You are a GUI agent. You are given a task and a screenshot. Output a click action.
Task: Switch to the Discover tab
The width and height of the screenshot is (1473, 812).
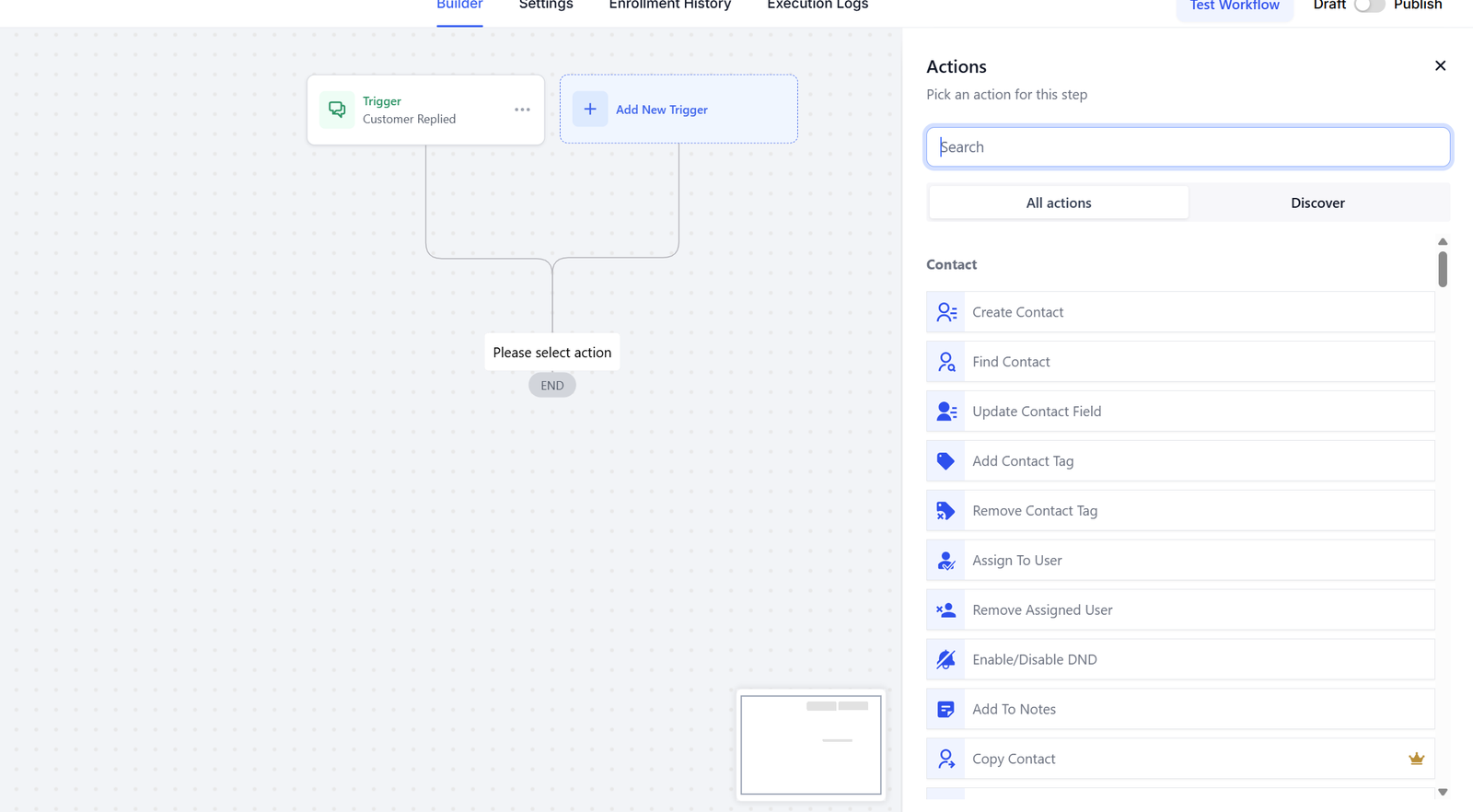click(x=1317, y=203)
